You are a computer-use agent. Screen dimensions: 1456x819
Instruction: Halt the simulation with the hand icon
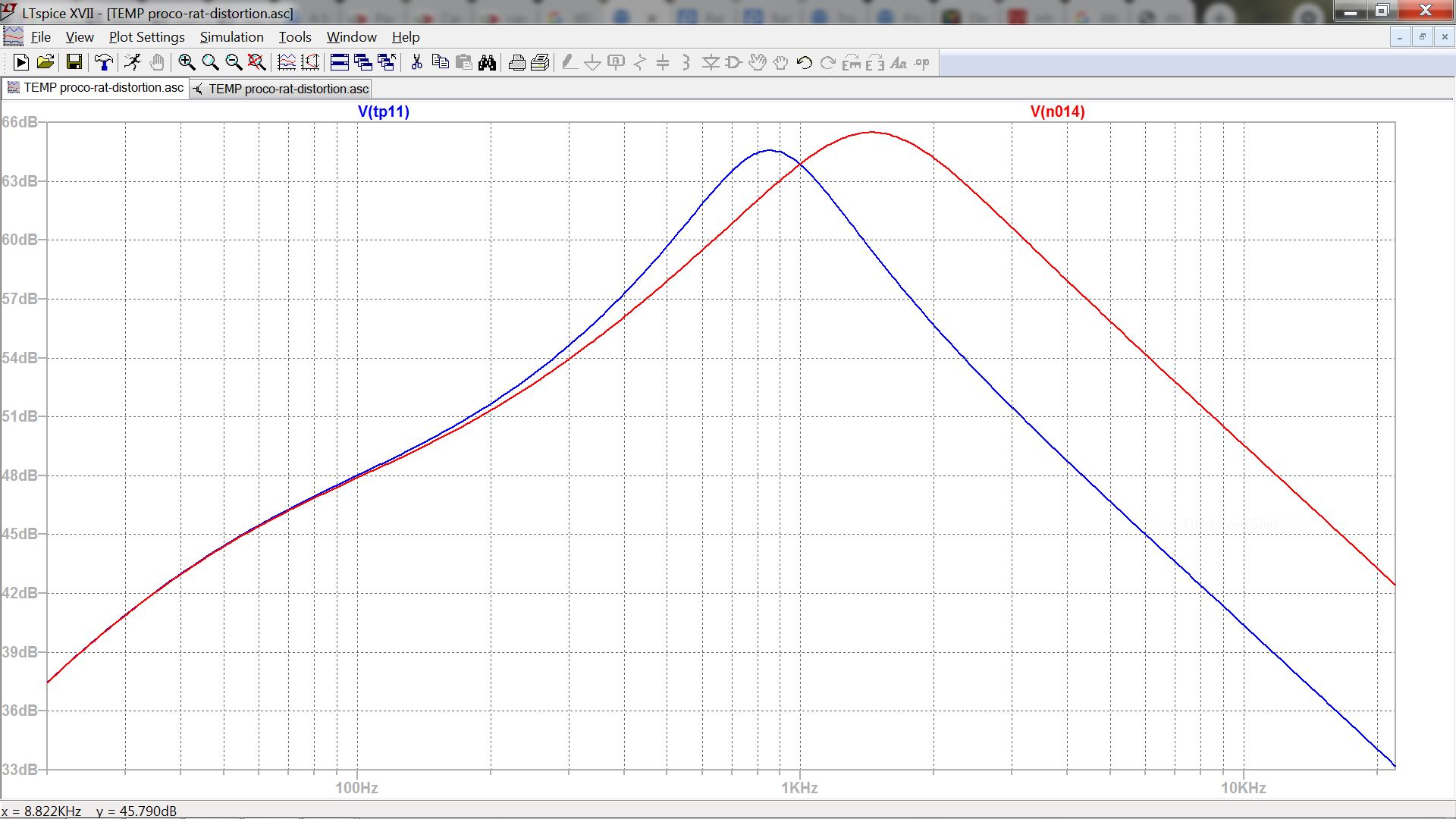pyautogui.click(x=155, y=63)
